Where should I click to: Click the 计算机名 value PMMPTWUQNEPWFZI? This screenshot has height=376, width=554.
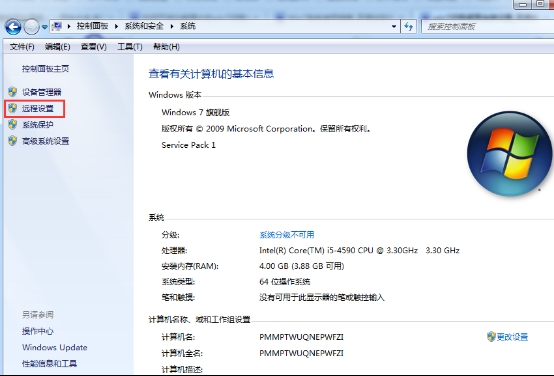(301, 337)
